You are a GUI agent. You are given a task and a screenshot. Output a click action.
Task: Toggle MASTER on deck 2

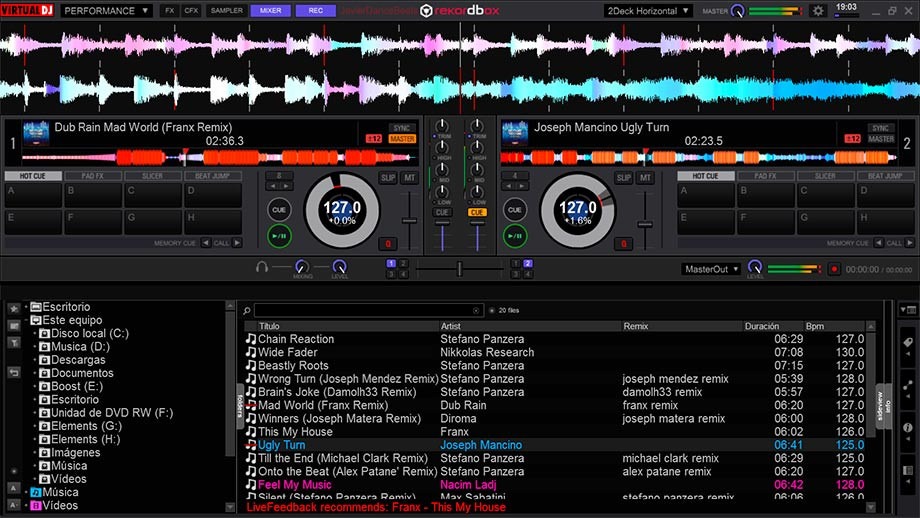tap(881, 139)
